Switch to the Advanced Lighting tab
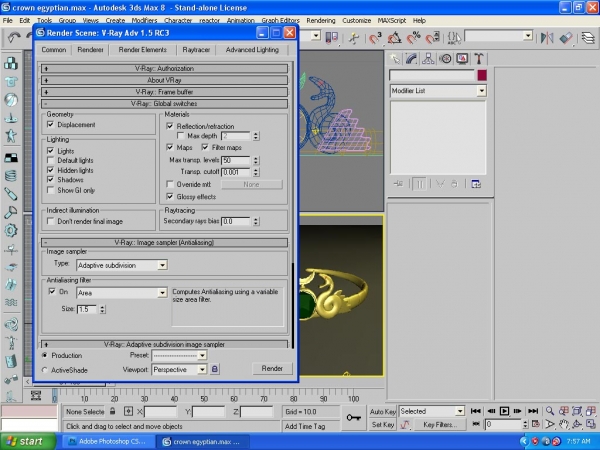The height and width of the screenshot is (450, 600). (x=252, y=50)
